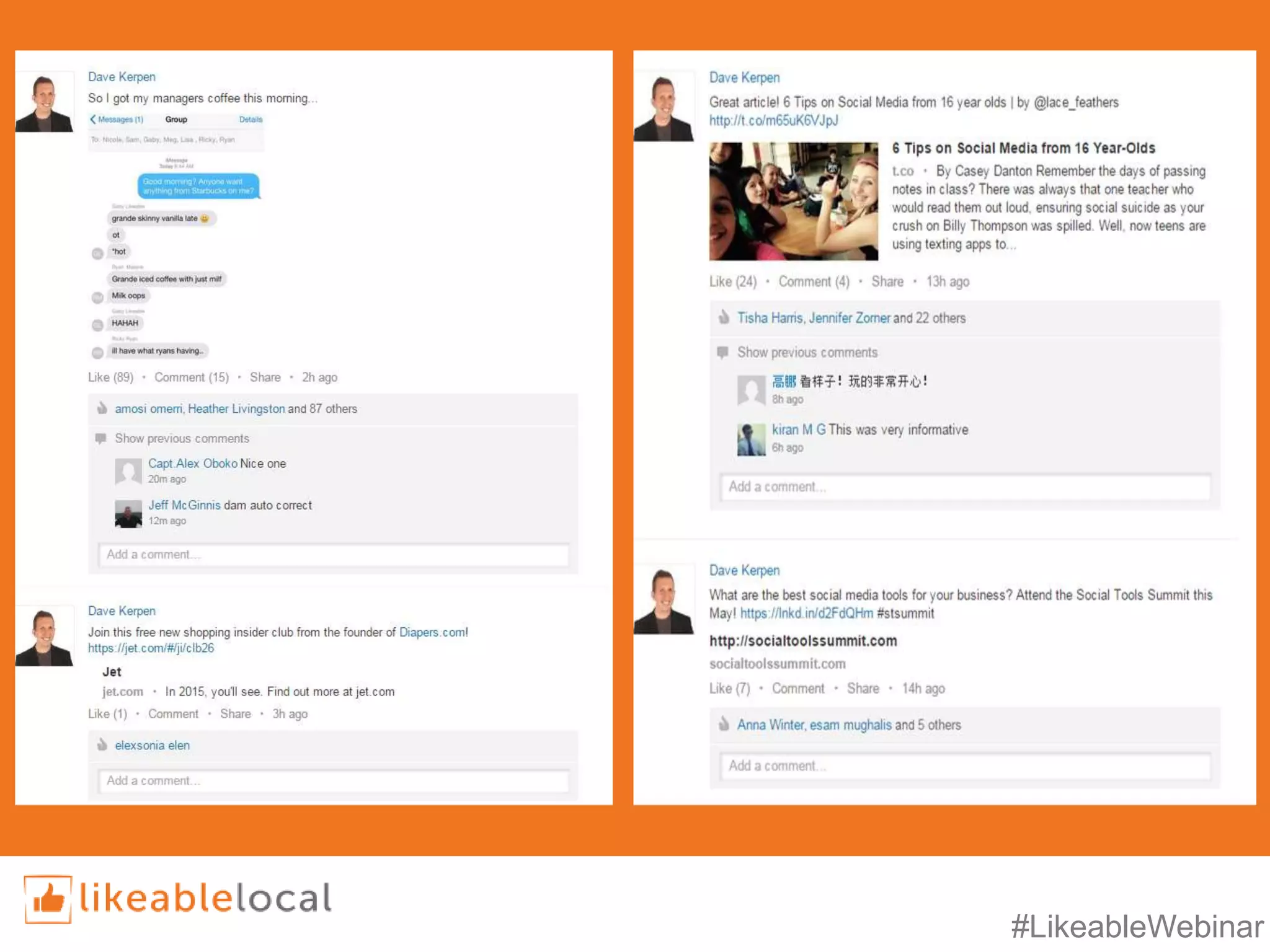Share the Social Tools Summit post
Viewport: 1270px width, 952px height.
(x=863, y=688)
